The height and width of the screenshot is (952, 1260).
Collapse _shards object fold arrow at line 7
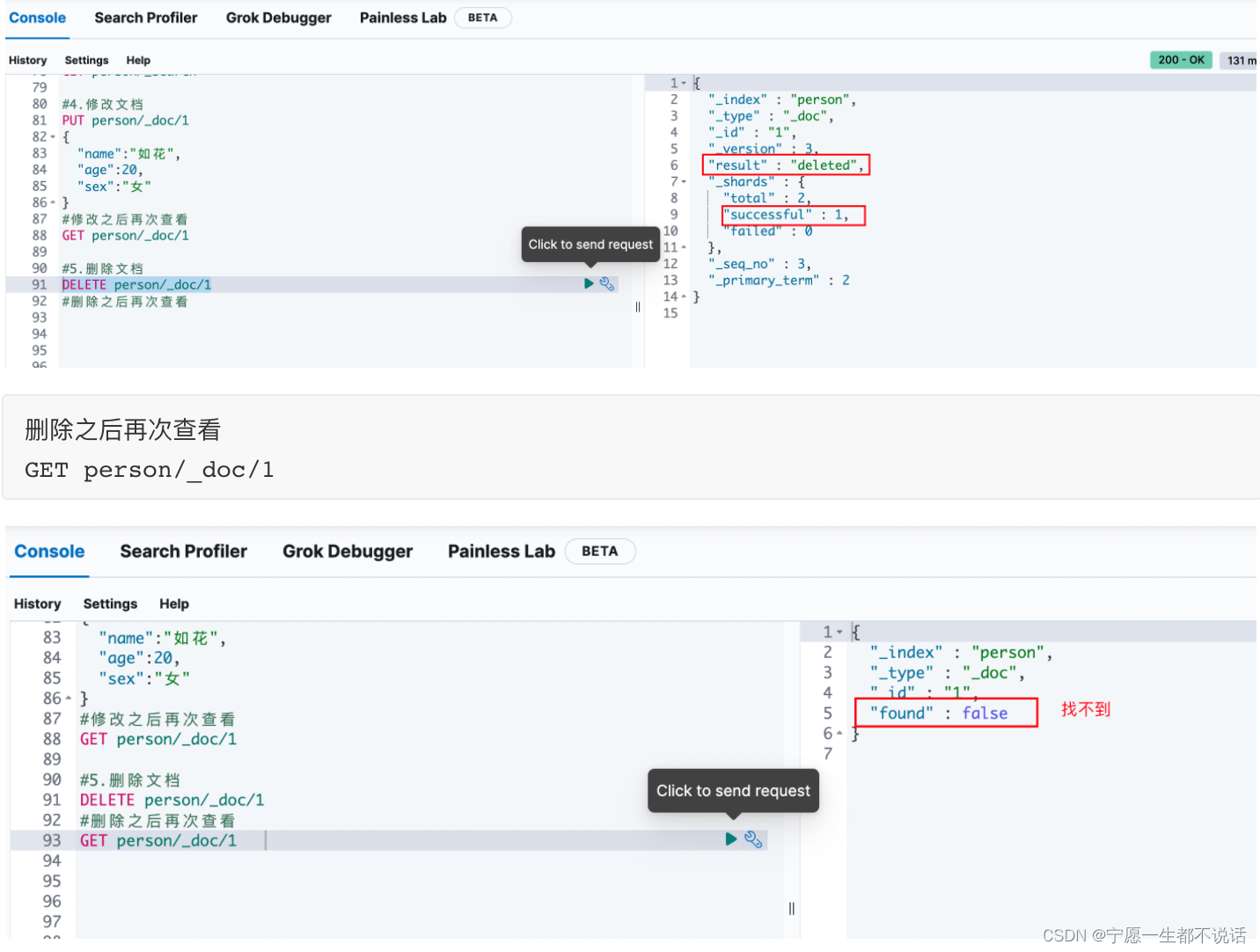pyautogui.click(x=684, y=182)
